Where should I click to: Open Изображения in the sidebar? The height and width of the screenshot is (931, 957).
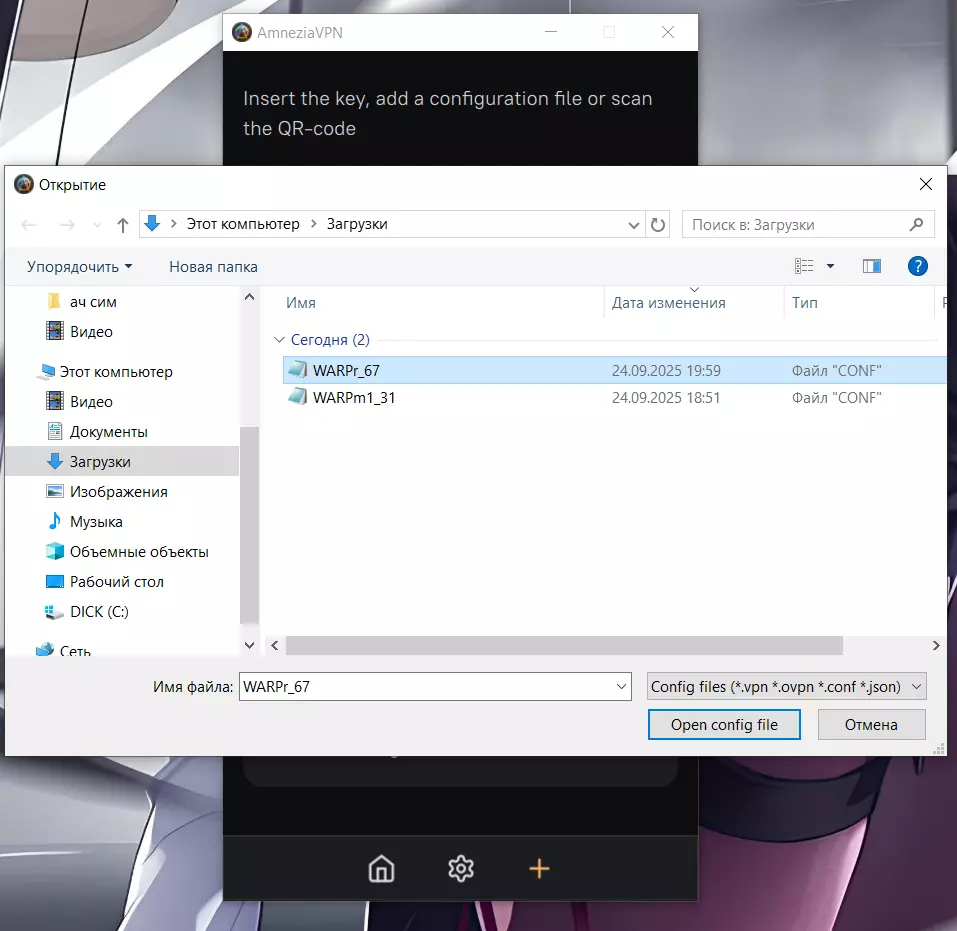point(118,491)
